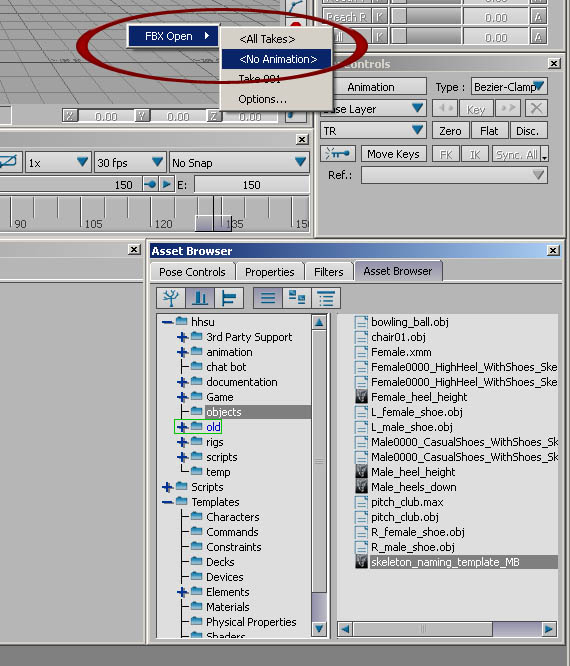Toggle the IK button

pos(474,154)
